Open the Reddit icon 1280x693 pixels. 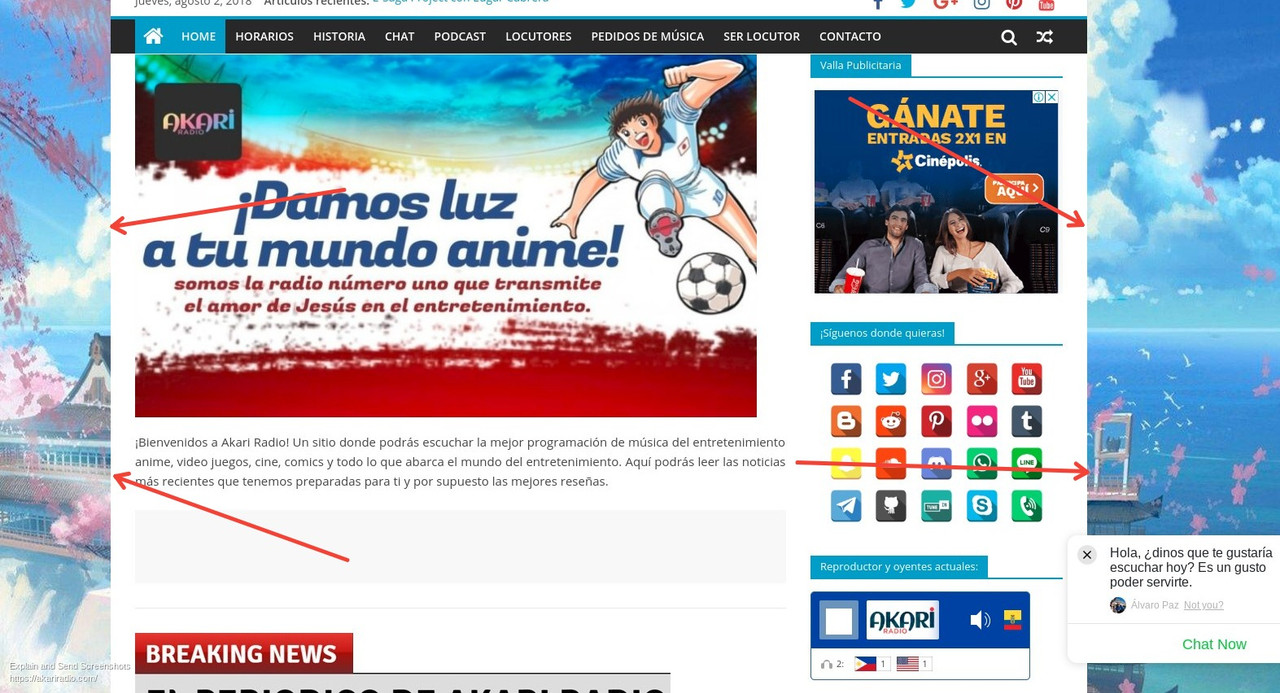pos(891,421)
